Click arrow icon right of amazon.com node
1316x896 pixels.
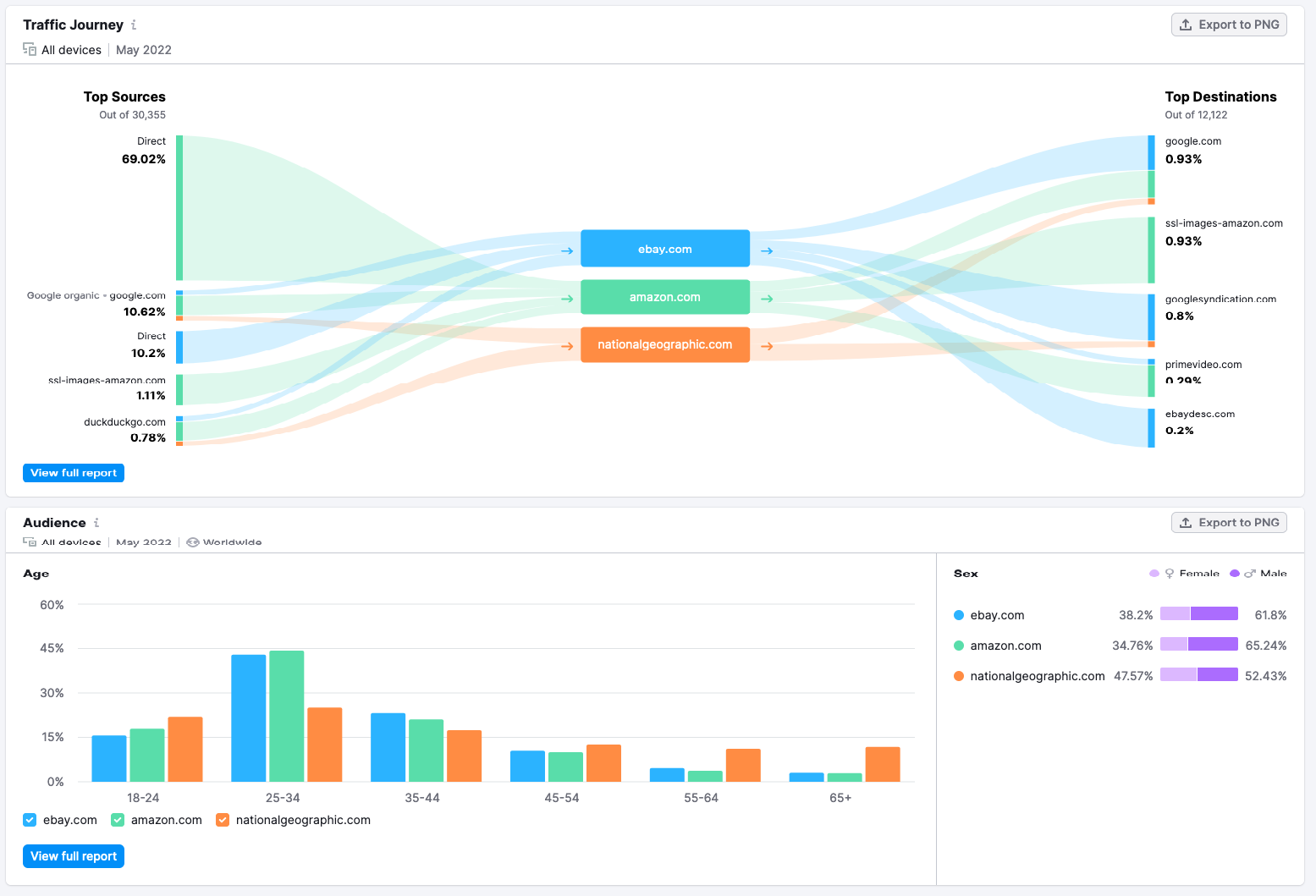click(x=766, y=299)
